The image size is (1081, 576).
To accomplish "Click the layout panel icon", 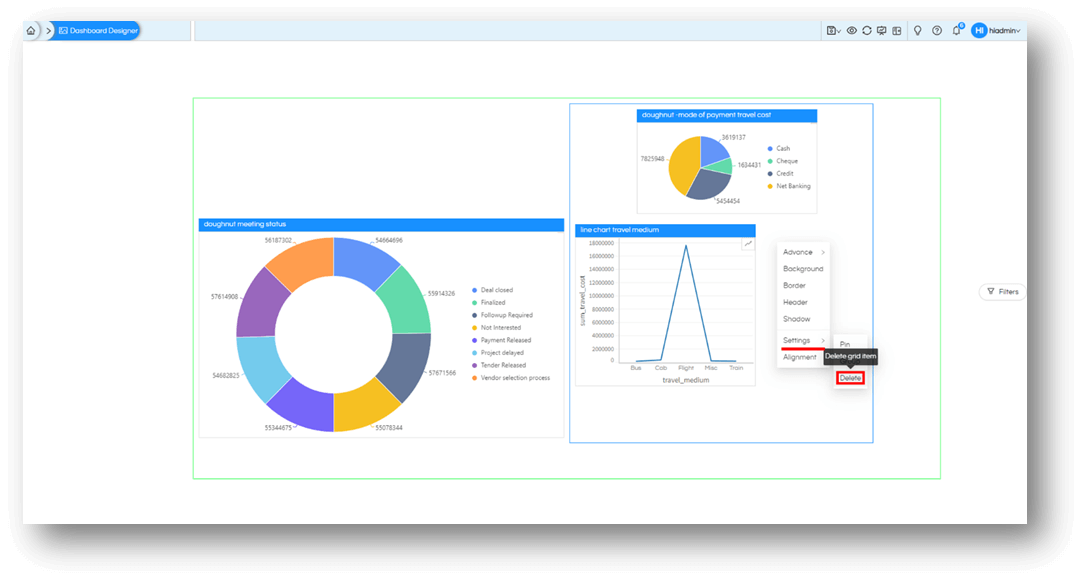I will 897,30.
